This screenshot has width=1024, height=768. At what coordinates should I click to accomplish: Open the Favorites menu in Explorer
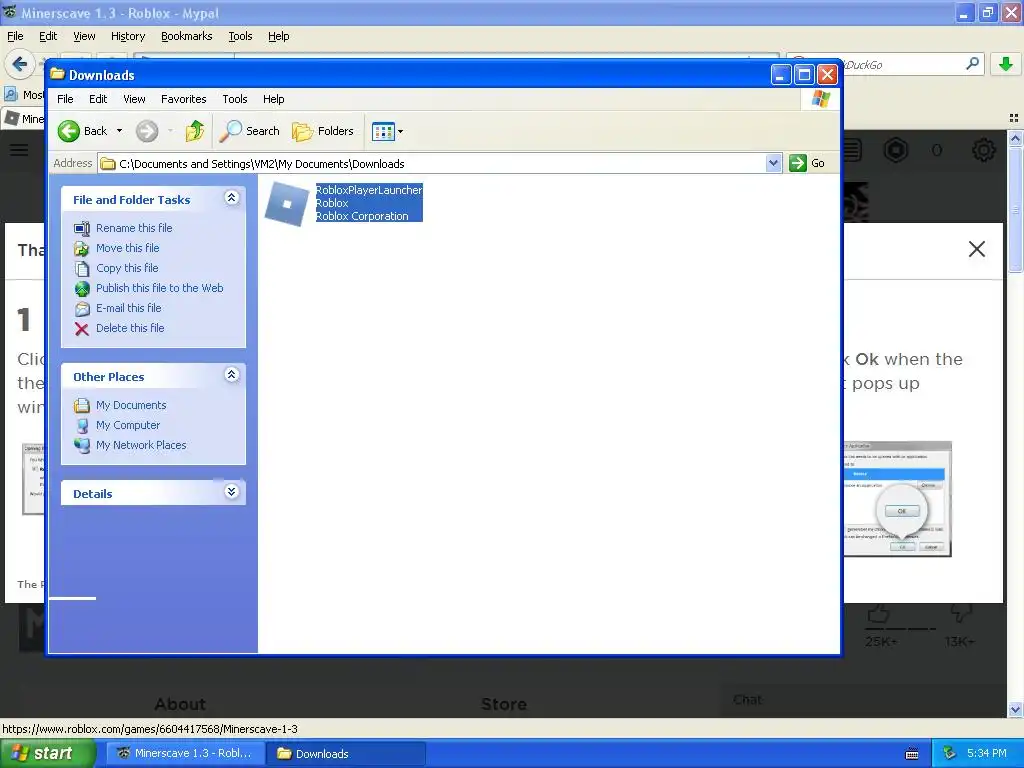pyautogui.click(x=184, y=99)
